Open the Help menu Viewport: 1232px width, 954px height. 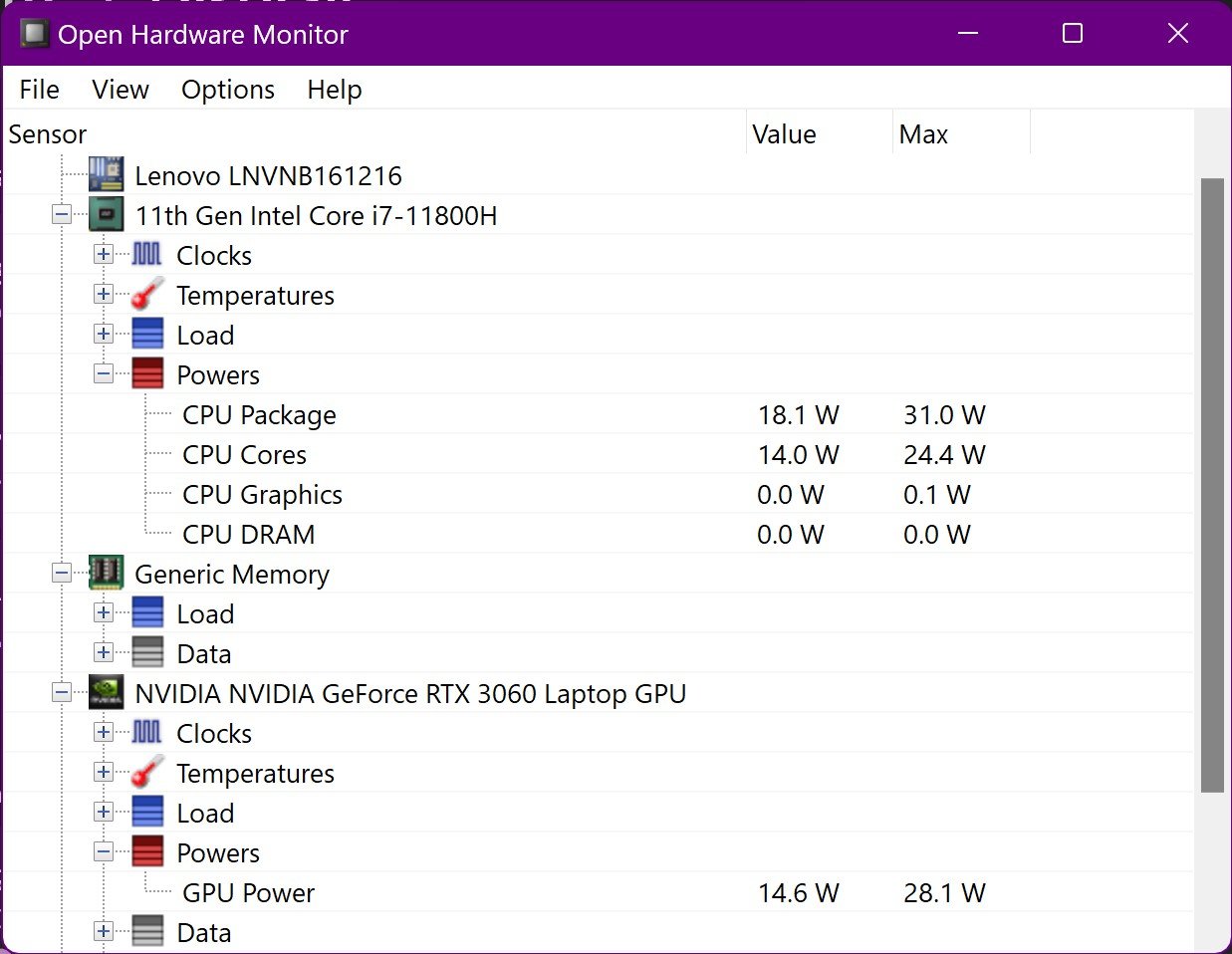pos(334,90)
